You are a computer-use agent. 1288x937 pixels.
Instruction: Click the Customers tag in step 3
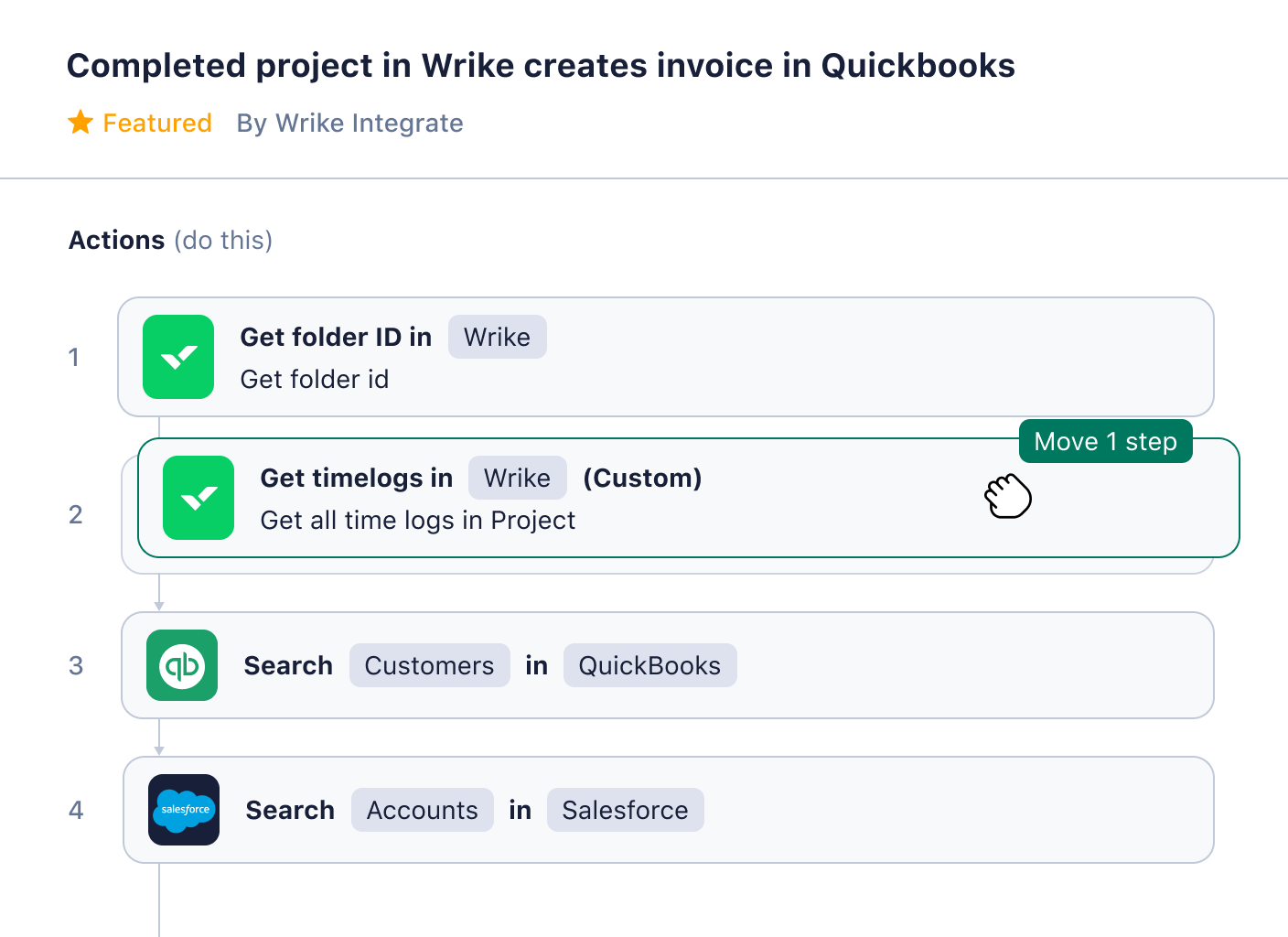pos(429,665)
